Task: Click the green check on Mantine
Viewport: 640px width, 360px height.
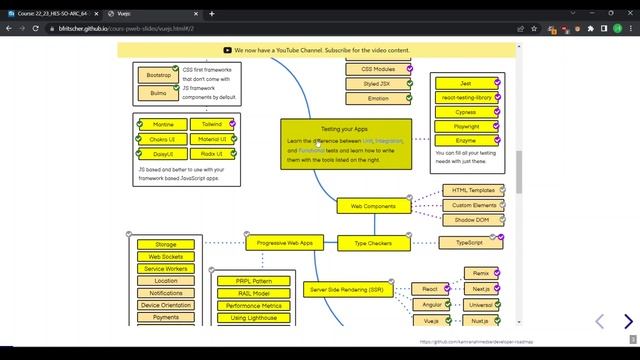Action: [140, 124]
